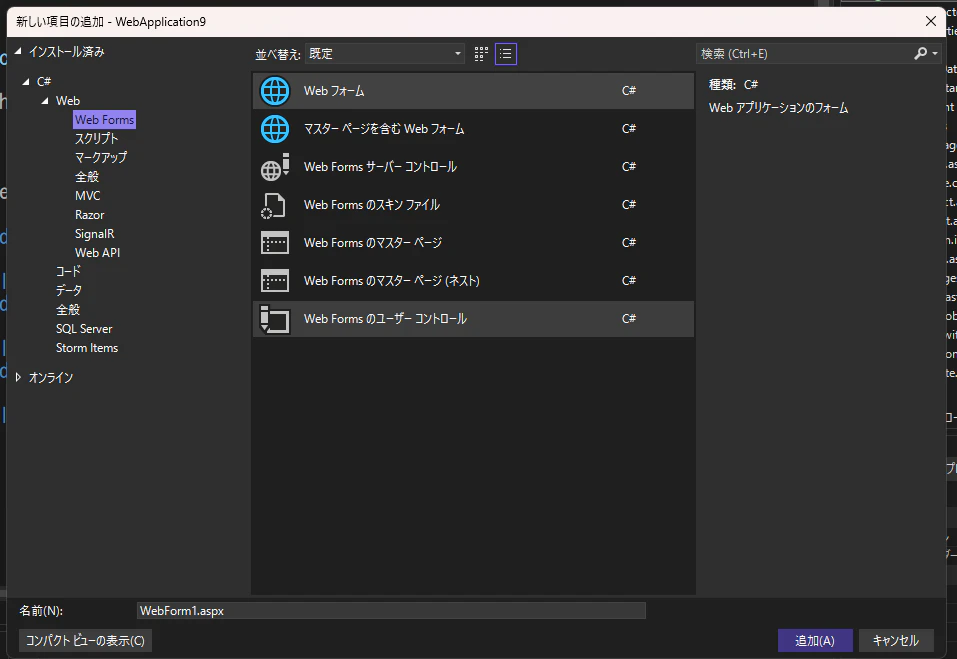
Task: Click the 名前 field containing WebForm1.aspx
Action: click(x=391, y=611)
